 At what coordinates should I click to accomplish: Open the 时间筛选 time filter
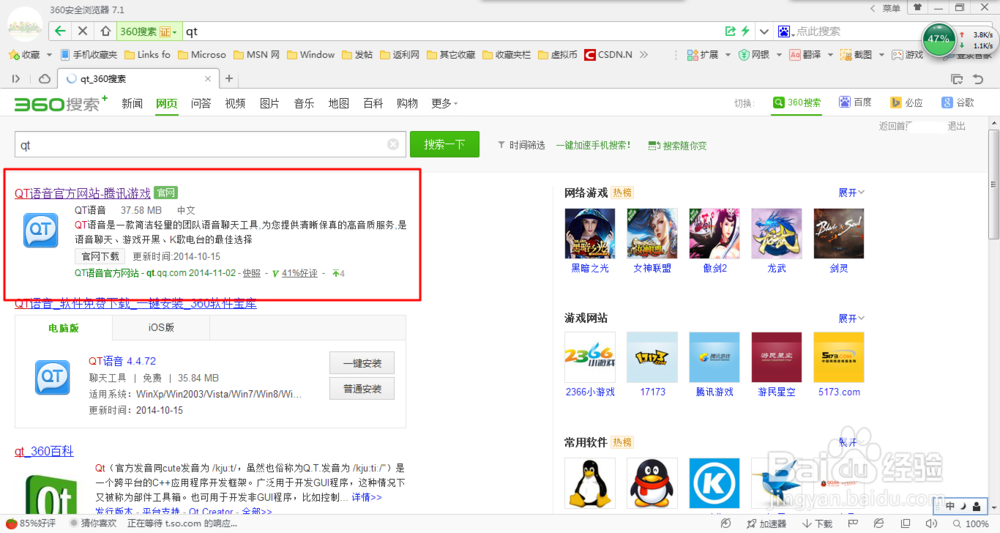522,145
